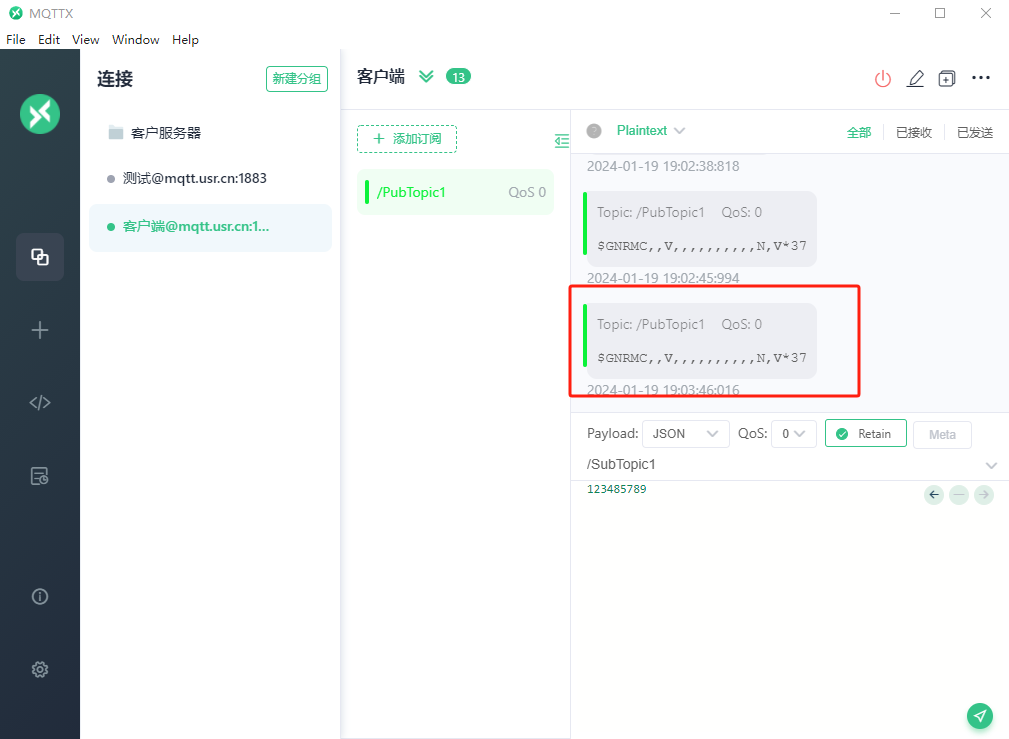Open the Payload JSON format dropdown
The height and width of the screenshot is (739, 1009).
tap(685, 434)
